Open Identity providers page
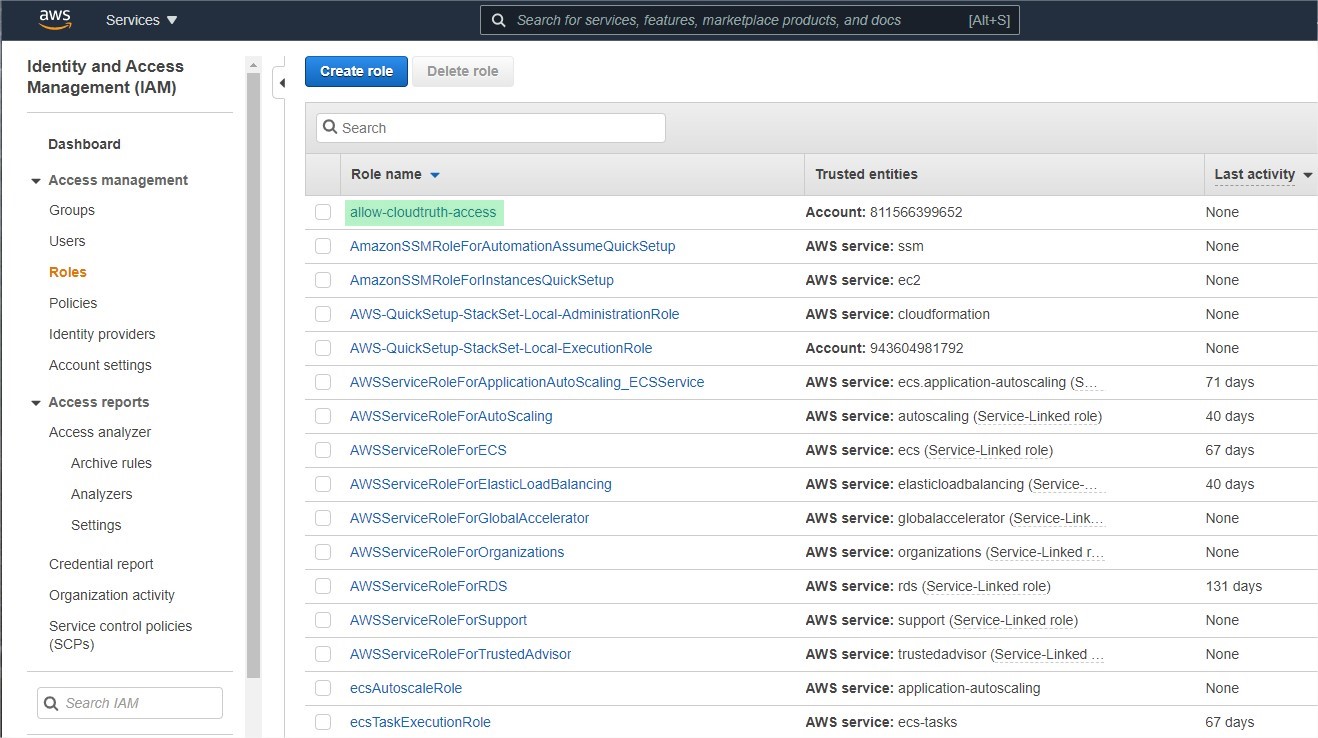 click(x=102, y=334)
